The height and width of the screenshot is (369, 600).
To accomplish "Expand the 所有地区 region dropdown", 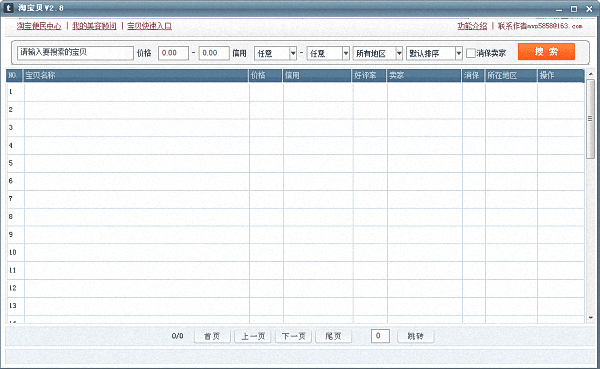I will 378,53.
